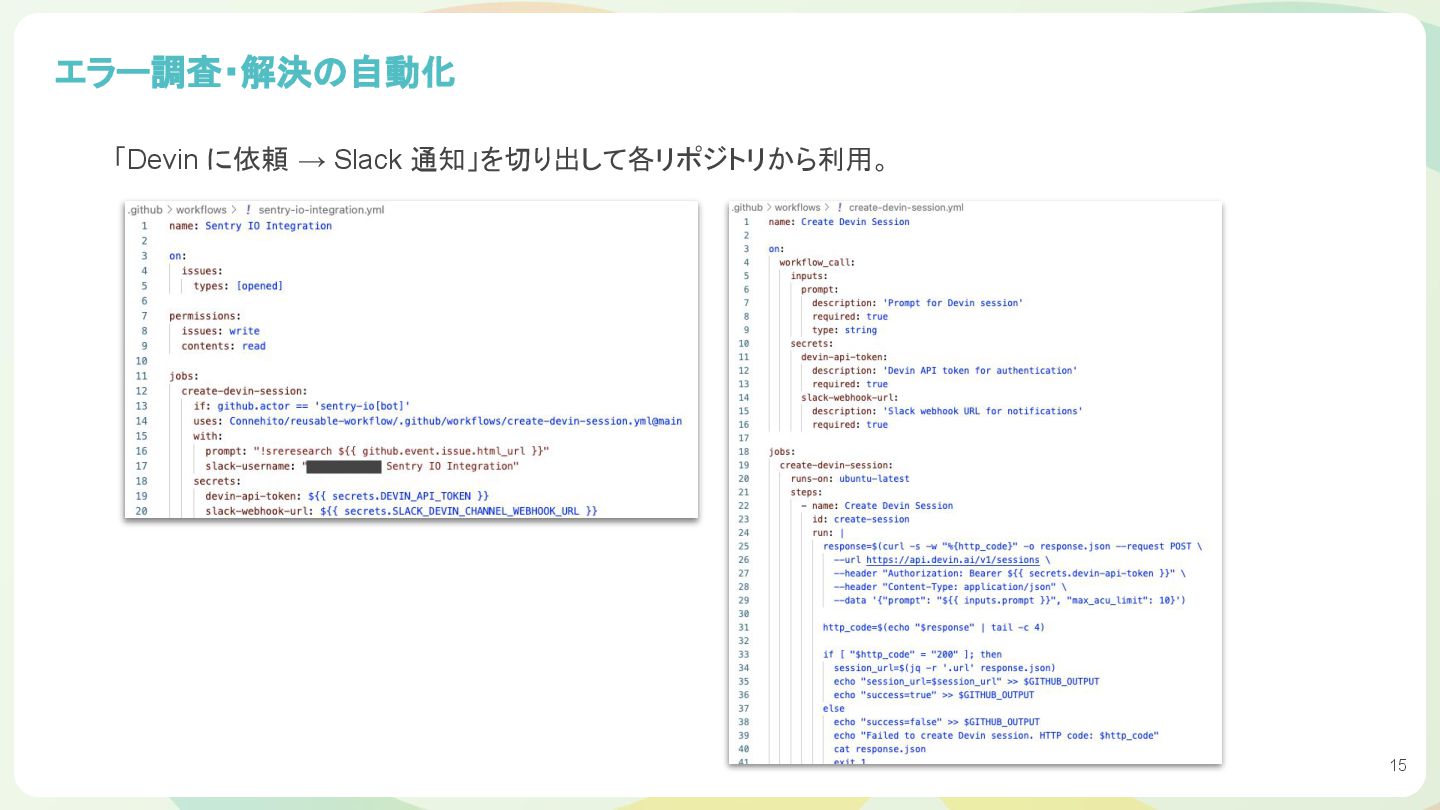Click the 'if [ "$http_code" = "200" ]; then' line
This screenshot has width=1440, height=810.
coord(912,654)
